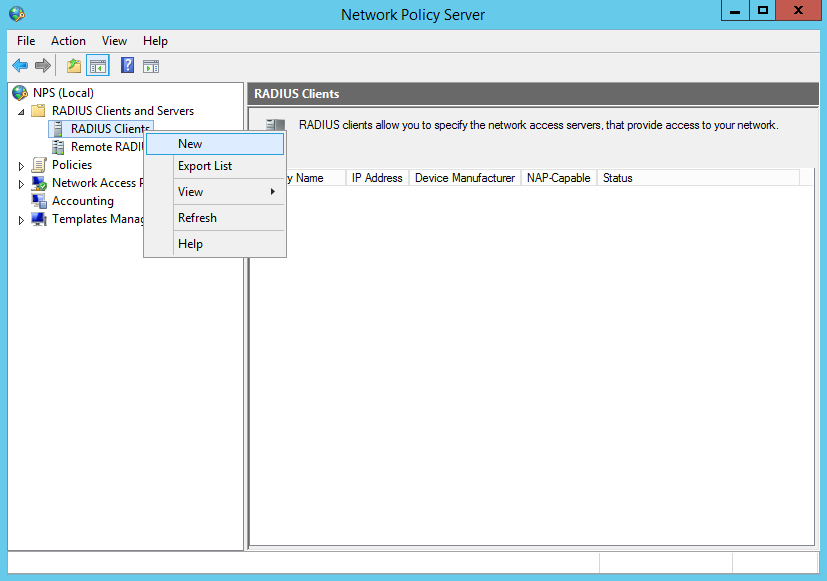Click the Device Manufacturer column header

[465, 178]
